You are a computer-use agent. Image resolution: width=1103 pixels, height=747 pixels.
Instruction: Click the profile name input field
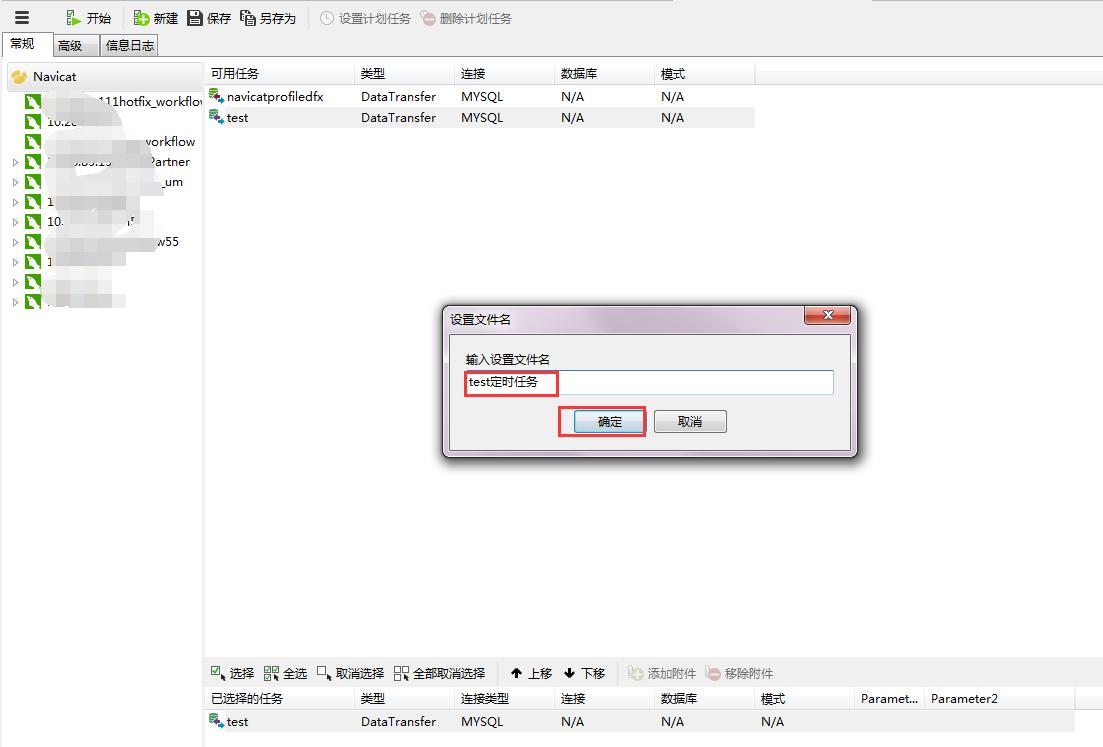[x=649, y=382]
